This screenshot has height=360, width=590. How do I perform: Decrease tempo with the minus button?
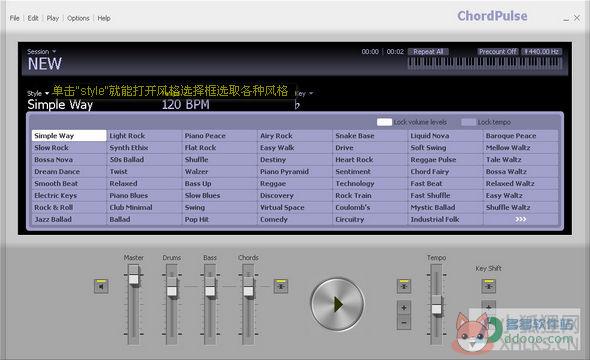coord(404,322)
